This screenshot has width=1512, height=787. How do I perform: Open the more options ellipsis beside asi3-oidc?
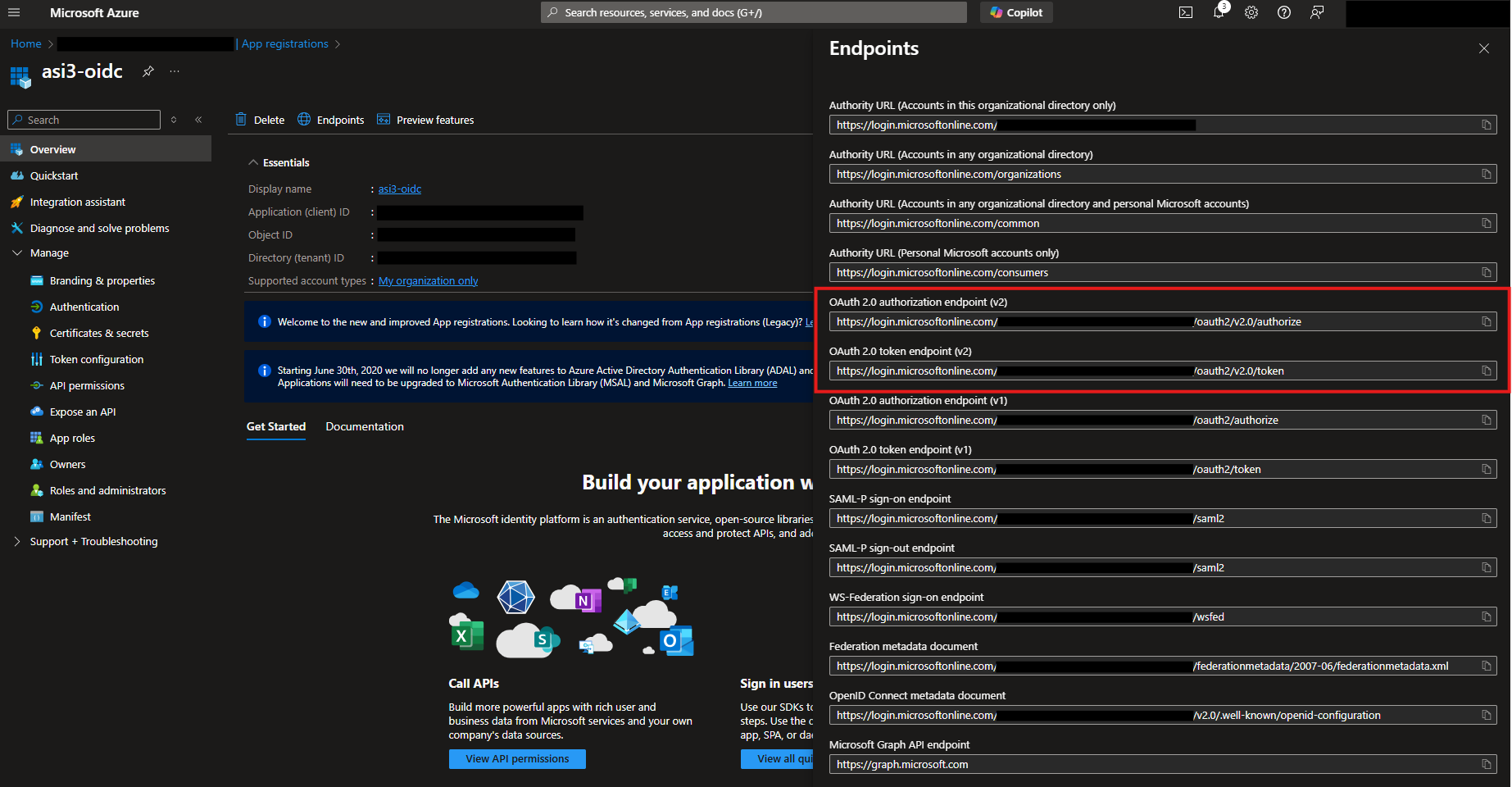[175, 71]
